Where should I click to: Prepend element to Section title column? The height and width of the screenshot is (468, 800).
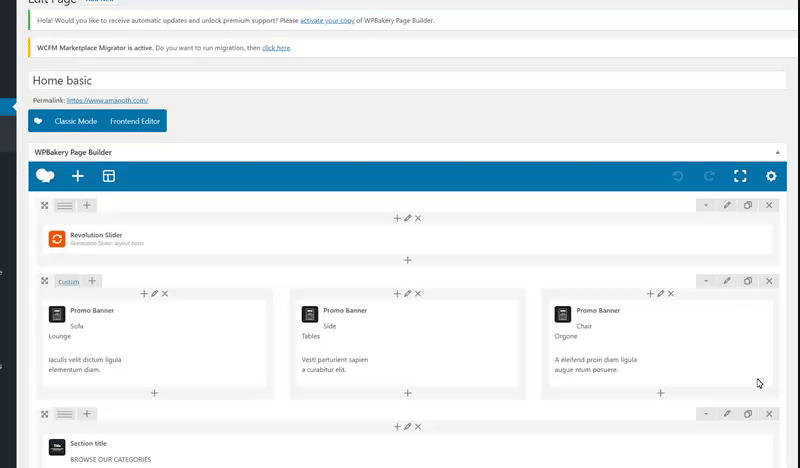click(397, 427)
